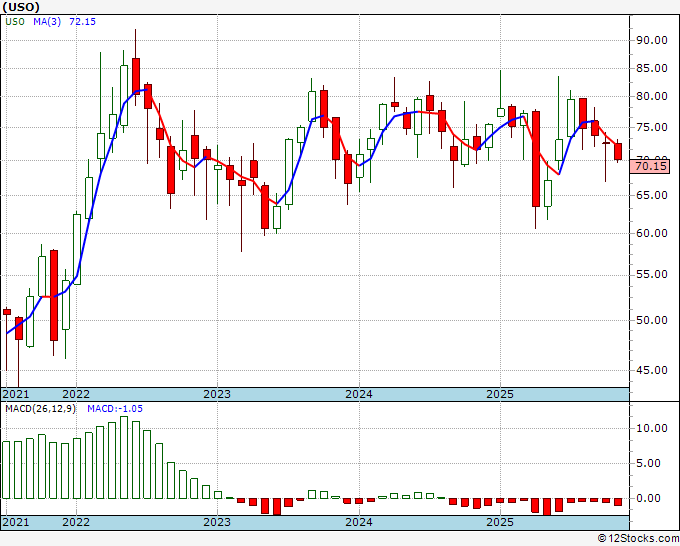The image size is (680, 546).
Task: Select the green USO legend label
Action: 15,22
